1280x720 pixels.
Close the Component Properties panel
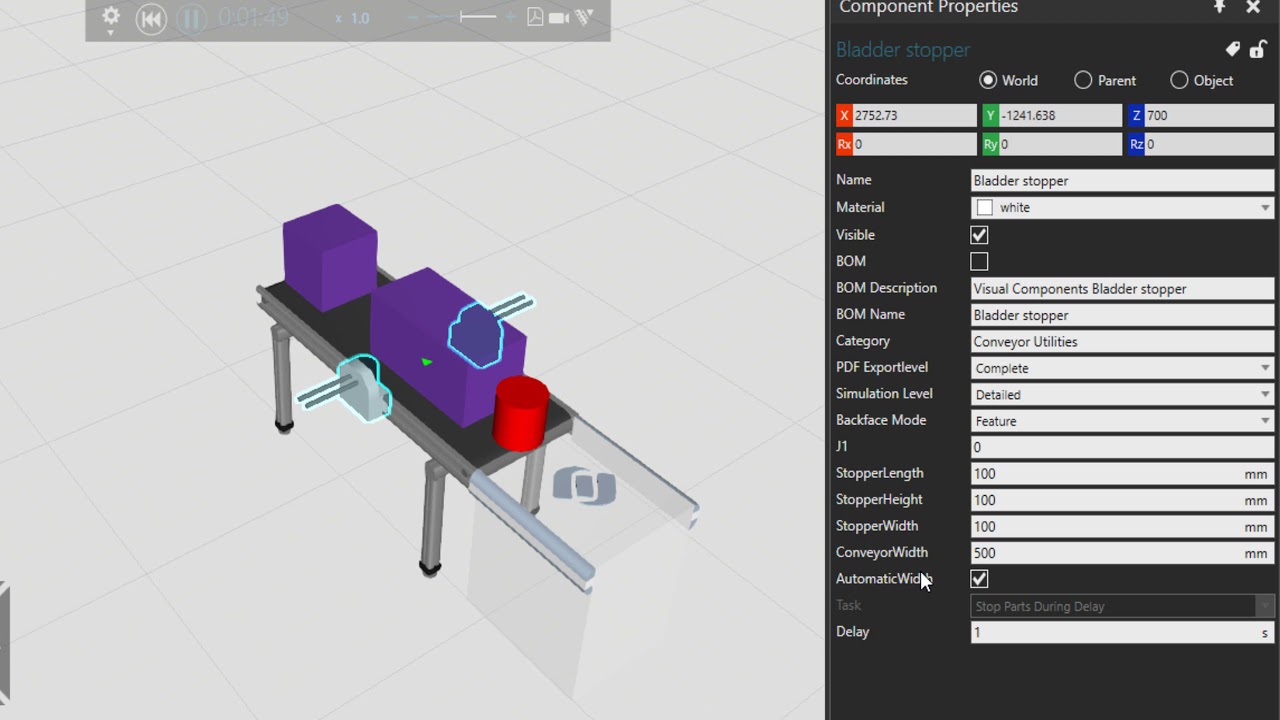1253,7
